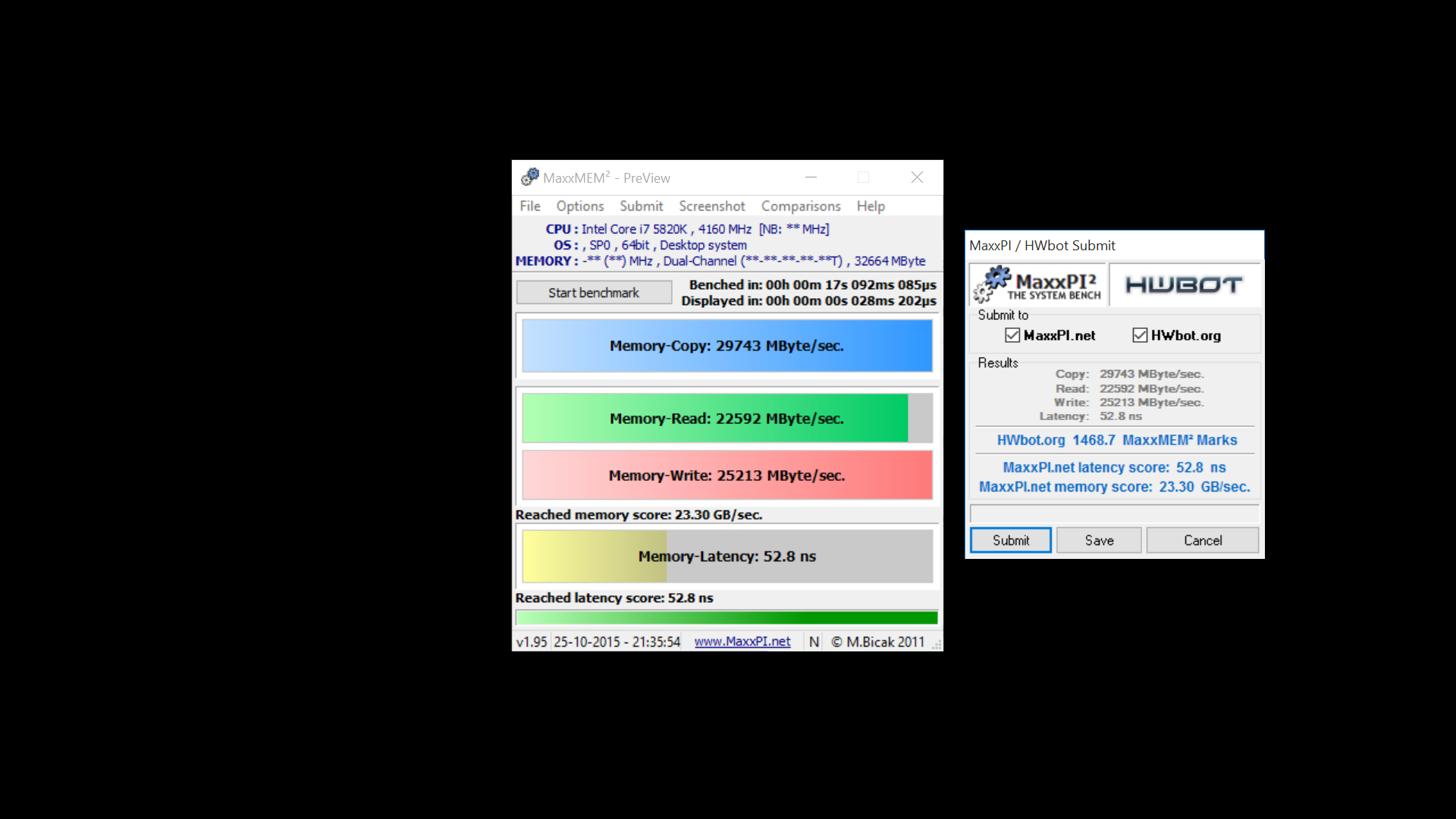This screenshot has height=819, width=1456.
Task: Click the resize grip in status bar
Action: coord(937,645)
